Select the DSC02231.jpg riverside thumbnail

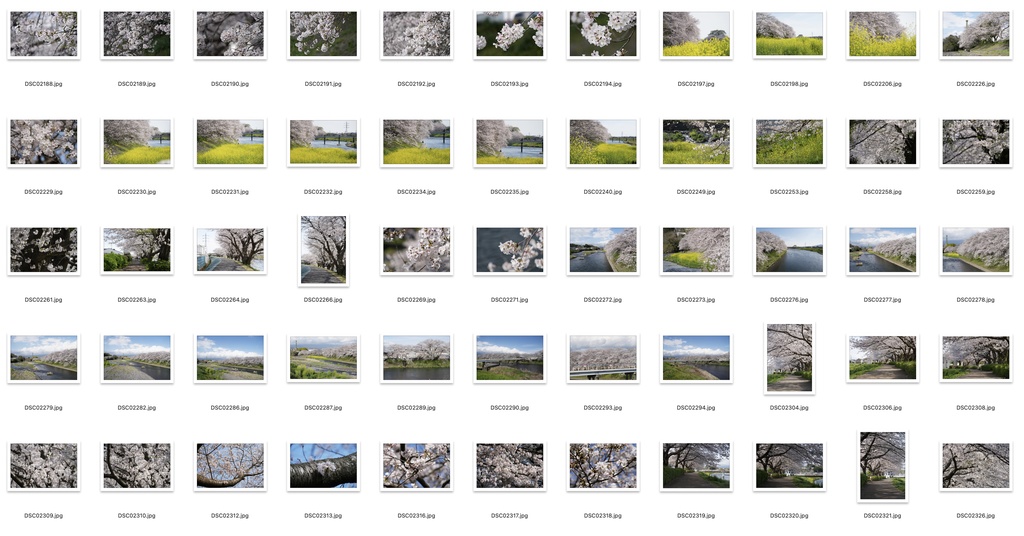pyautogui.click(x=230, y=142)
